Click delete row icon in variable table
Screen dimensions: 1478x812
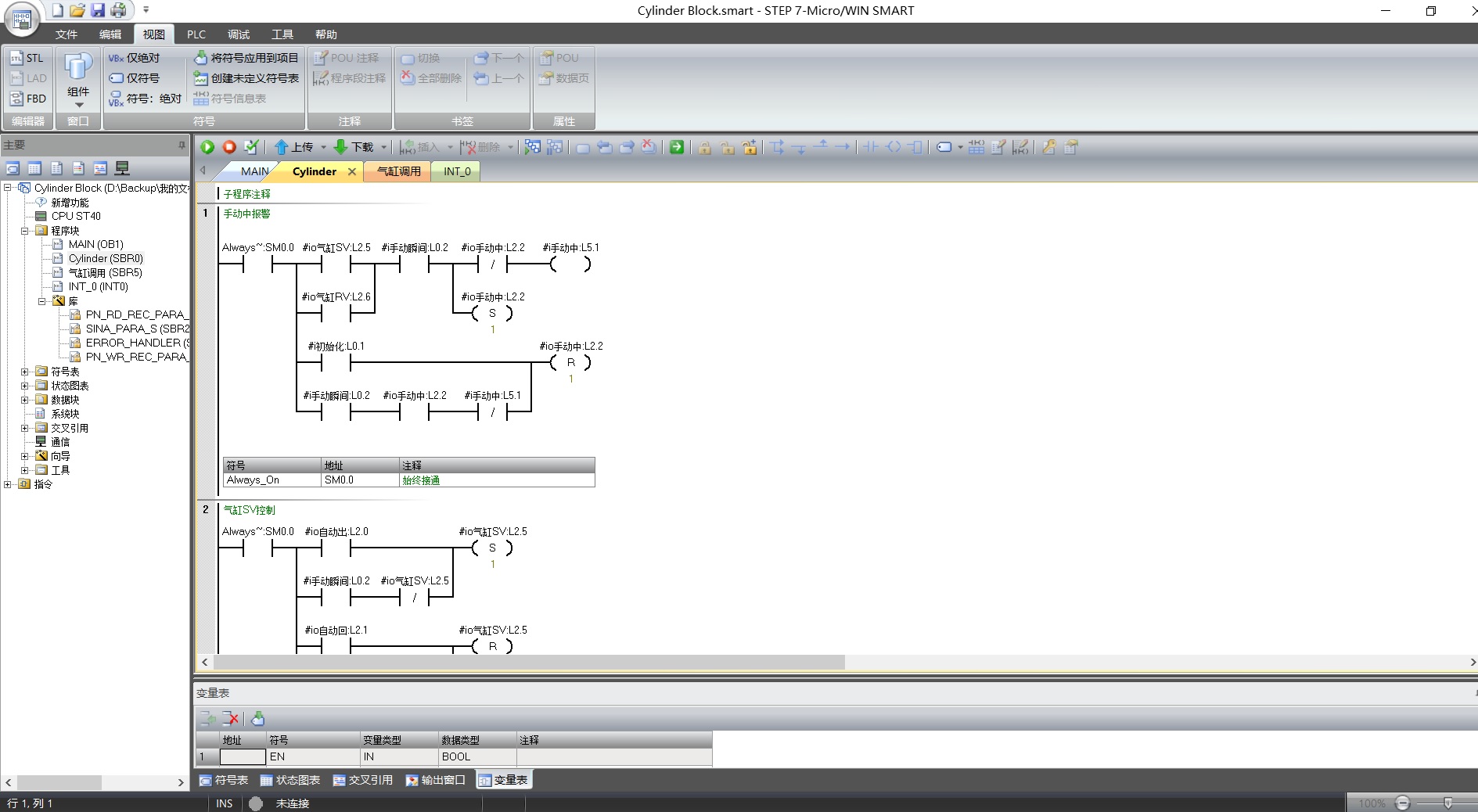pos(231,718)
